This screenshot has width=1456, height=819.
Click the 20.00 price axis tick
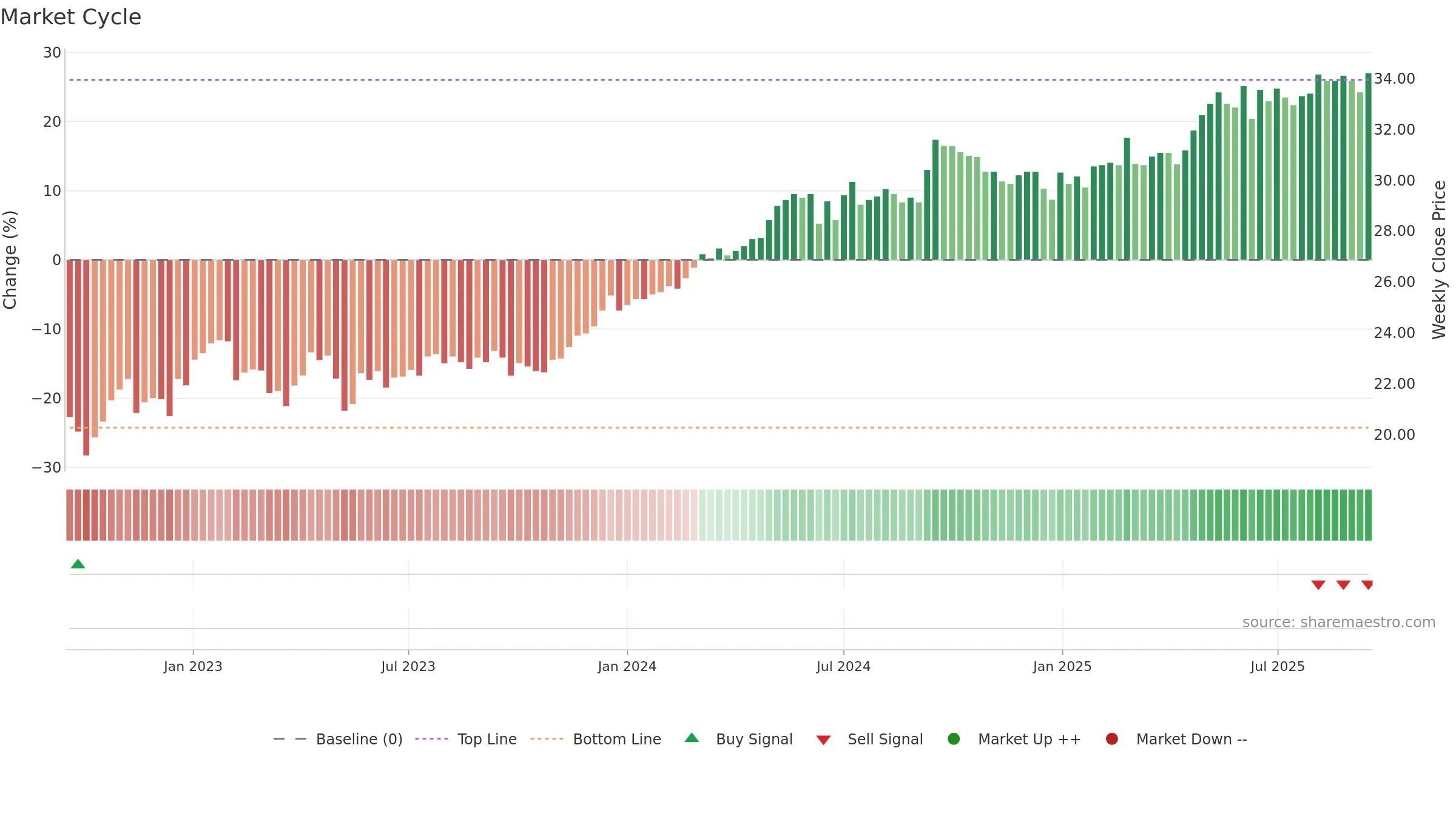[1395, 435]
